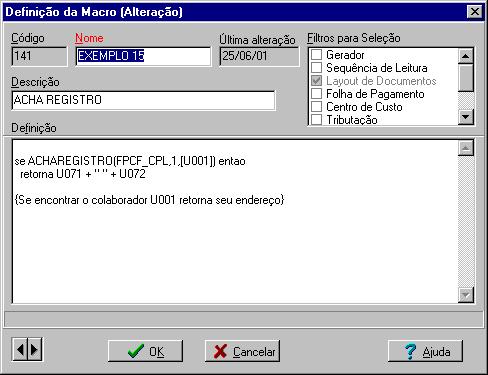Enable the Tributação filter checkbox
The image size is (488, 375).
[316, 119]
